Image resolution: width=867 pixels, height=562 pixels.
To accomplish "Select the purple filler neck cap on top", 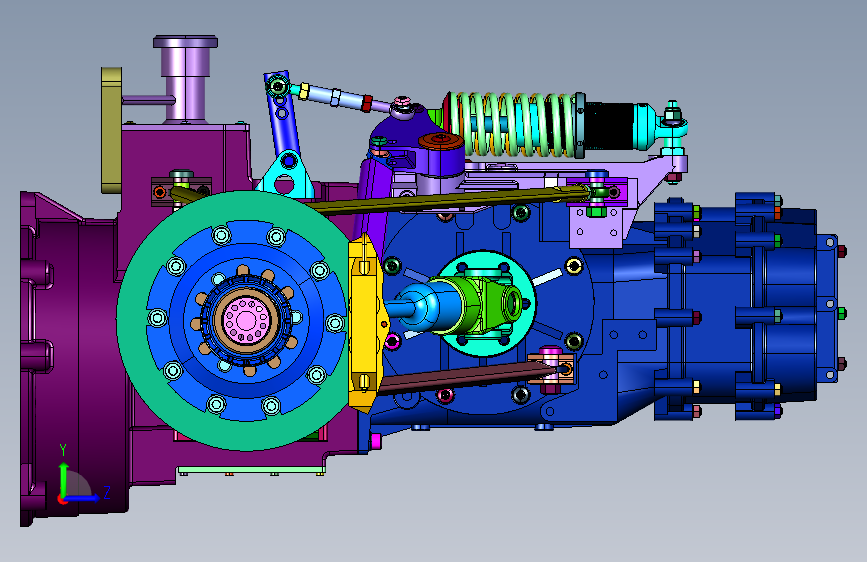I will (185, 42).
